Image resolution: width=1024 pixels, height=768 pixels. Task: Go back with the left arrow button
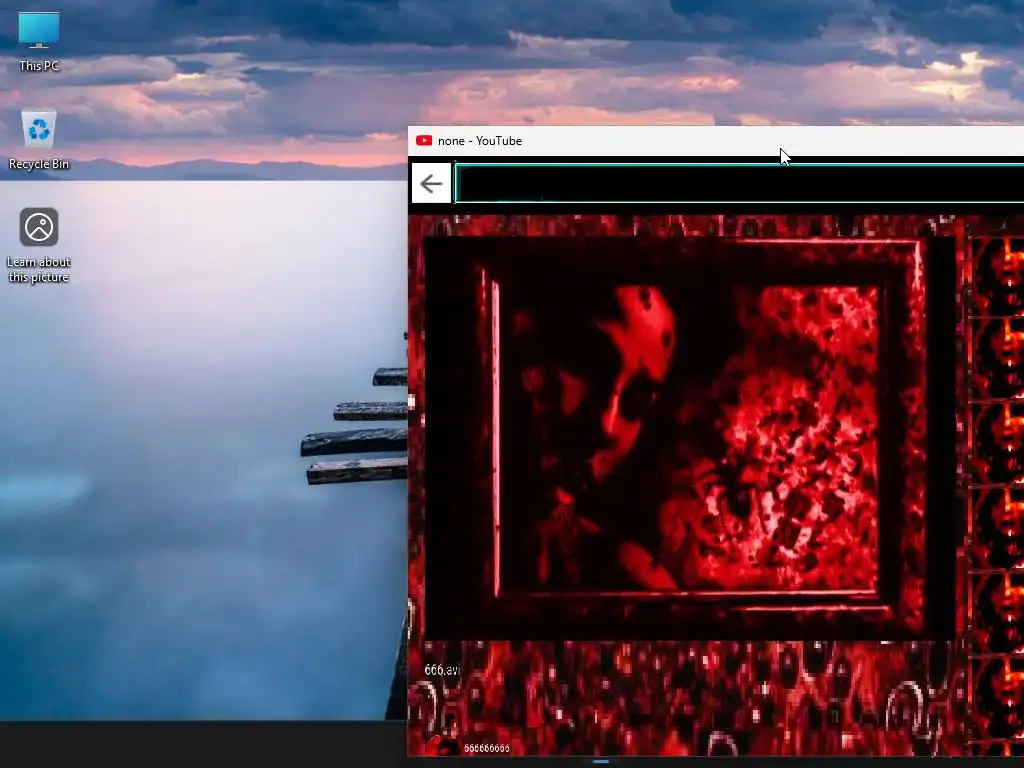tap(431, 184)
